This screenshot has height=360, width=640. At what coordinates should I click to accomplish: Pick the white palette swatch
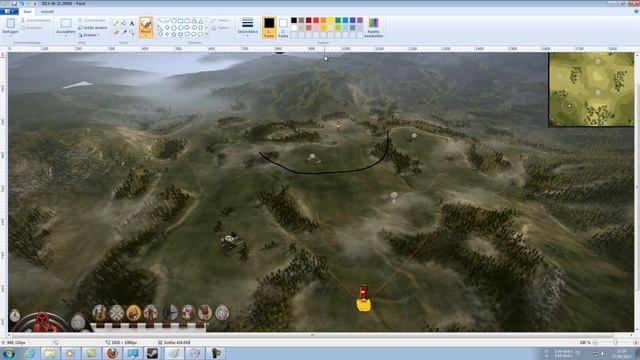(294, 28)
